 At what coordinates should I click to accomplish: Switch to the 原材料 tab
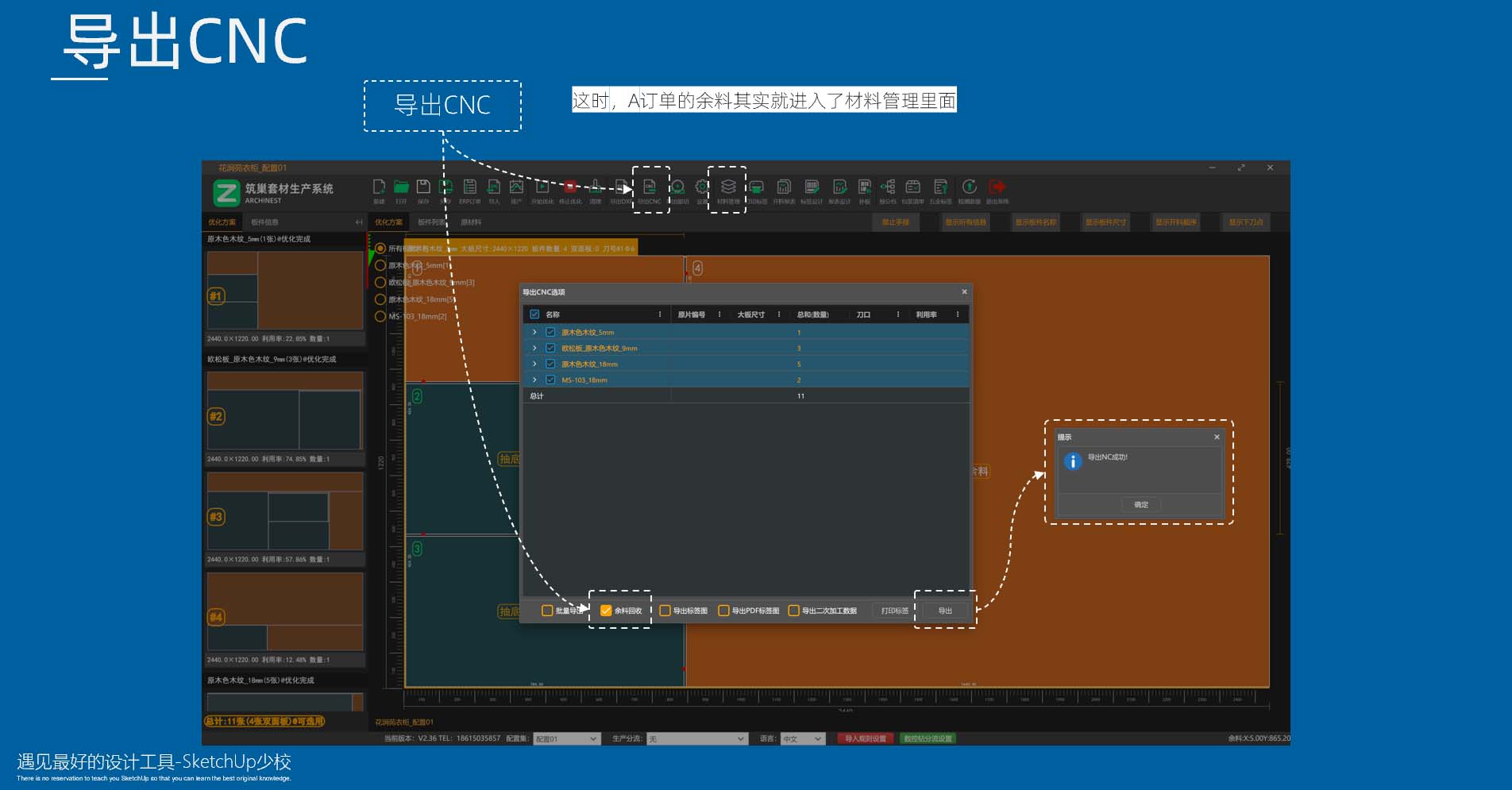point(471,222)
